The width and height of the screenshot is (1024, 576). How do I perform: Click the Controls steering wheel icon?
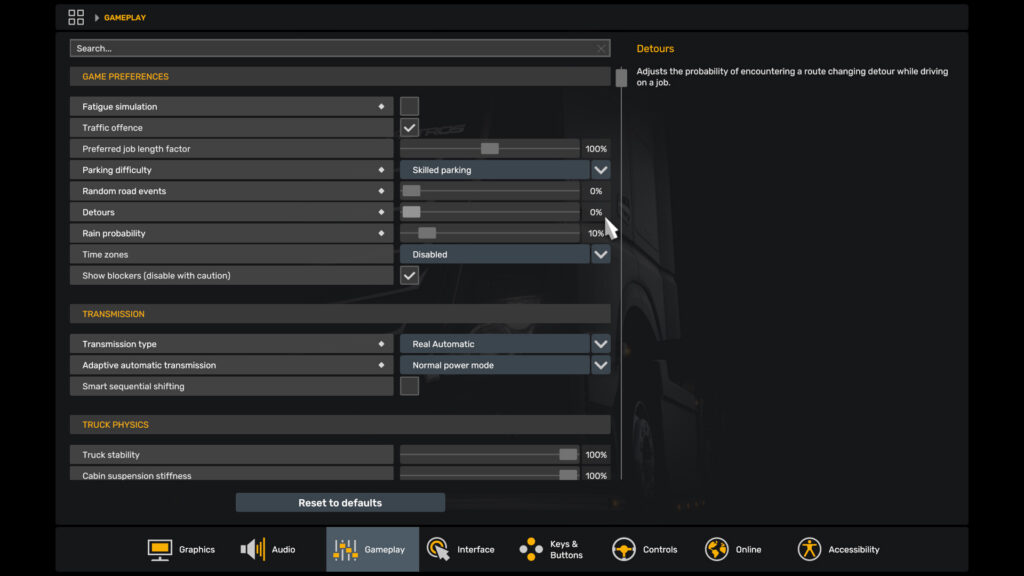623,549
